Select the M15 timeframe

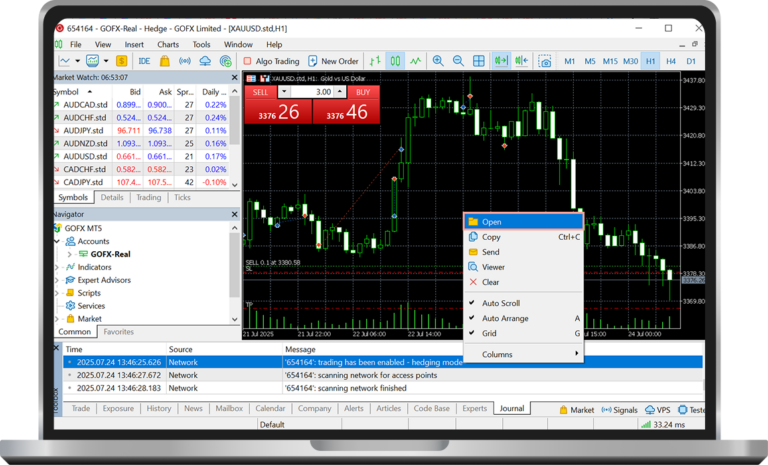pyautogui.click(x=610, y=61)
